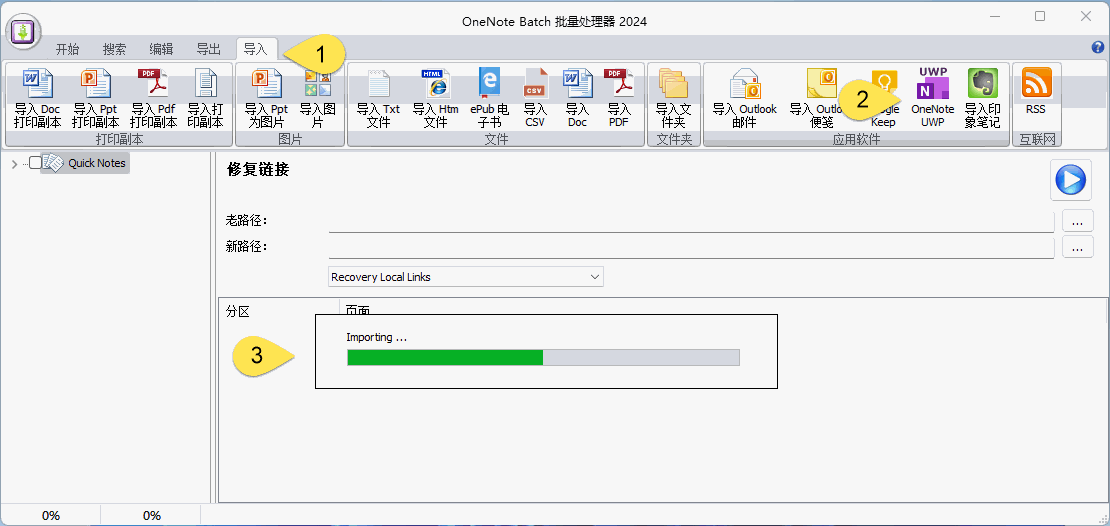Expand the Quick Notes tree node
The height and width of the screenshot is (526, 1110).
[x=13, y=163]
